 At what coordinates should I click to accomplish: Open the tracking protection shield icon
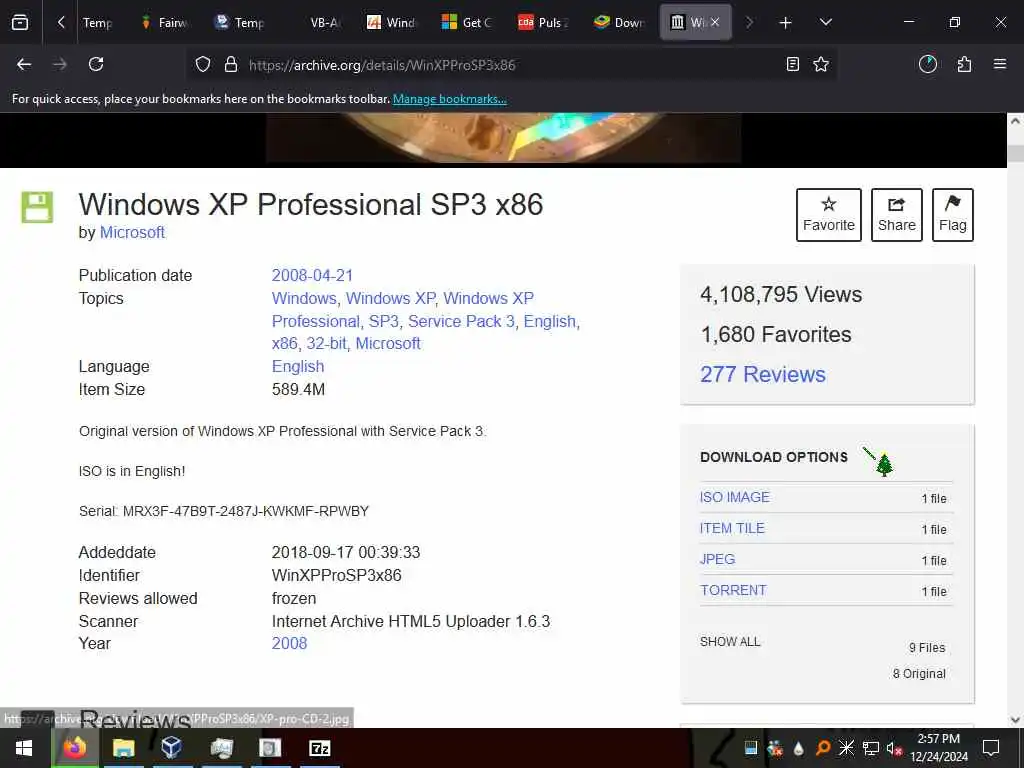point(203,65)
